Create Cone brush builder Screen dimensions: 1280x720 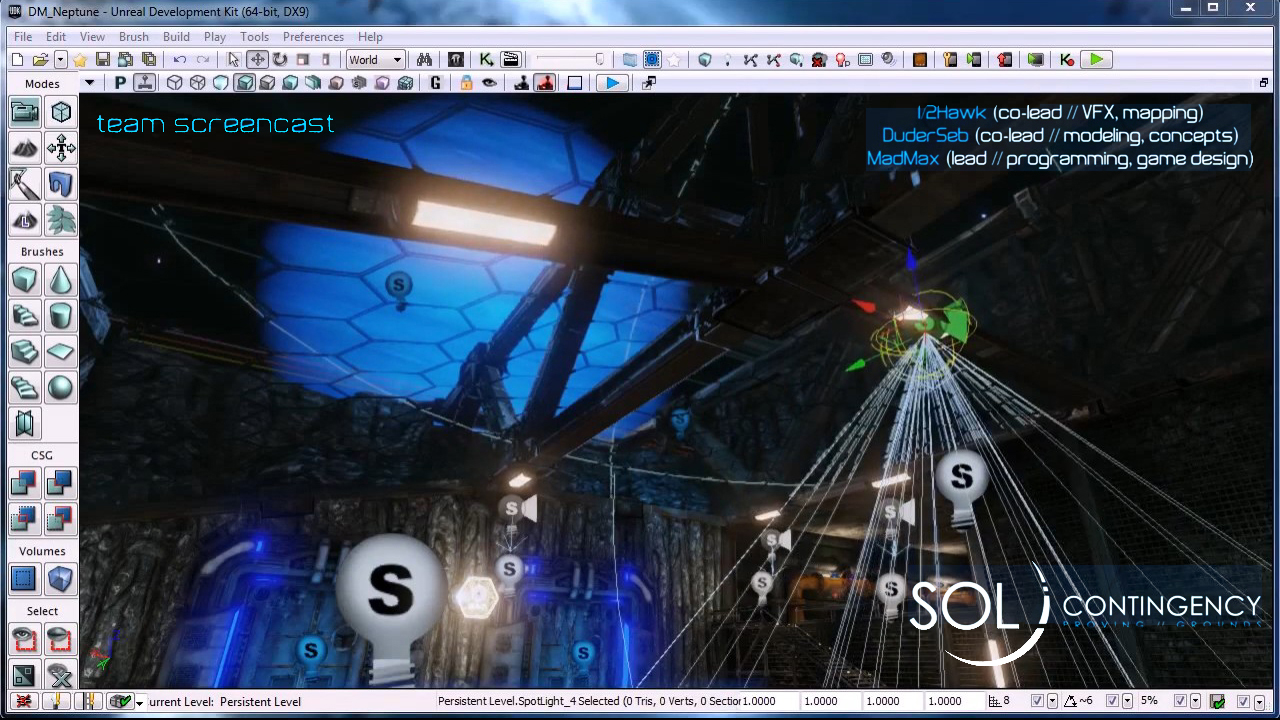pos(61,281)
